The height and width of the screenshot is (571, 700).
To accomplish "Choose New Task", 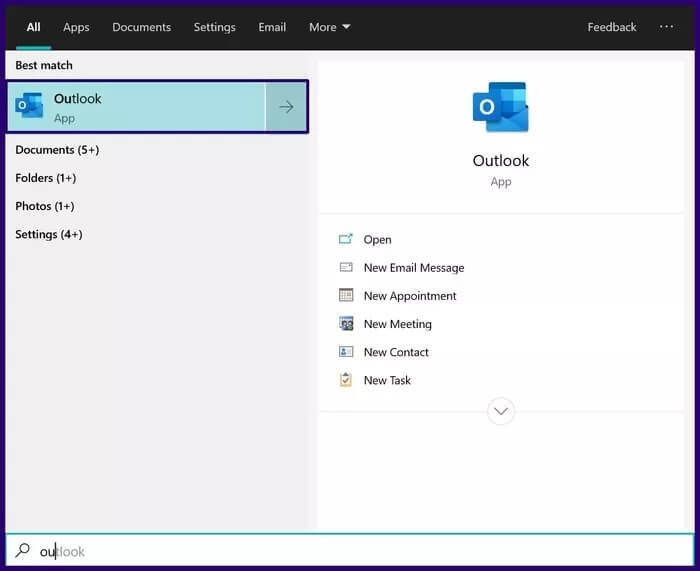I will pos(387,380).
